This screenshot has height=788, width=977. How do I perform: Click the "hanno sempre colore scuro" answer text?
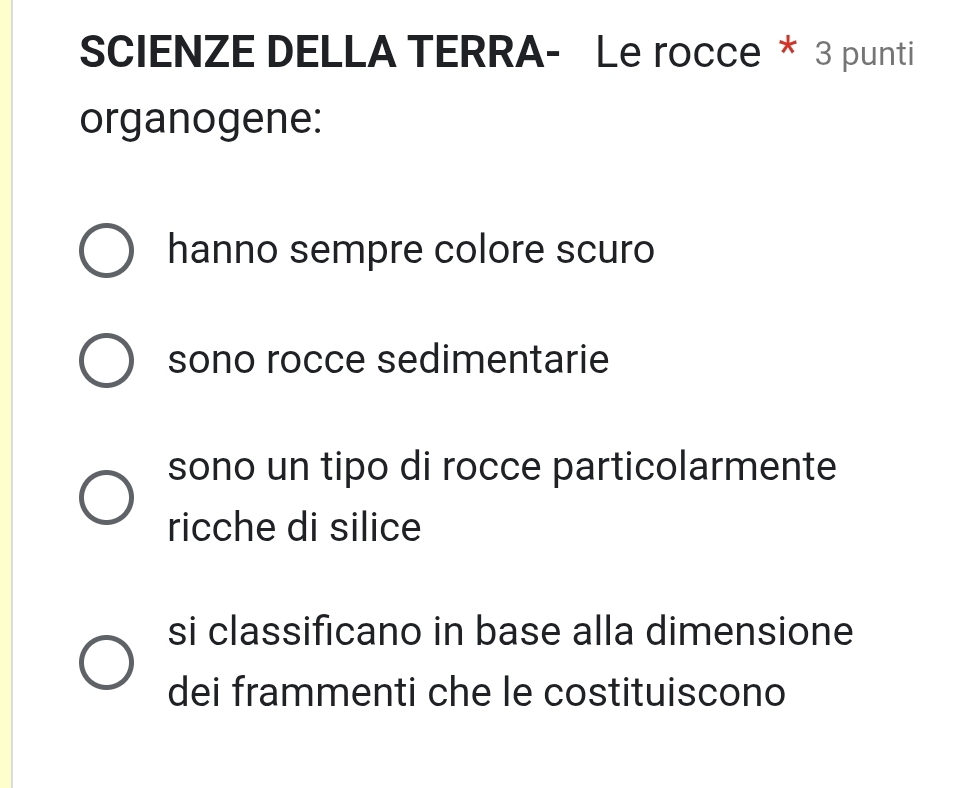coord(411,250)
